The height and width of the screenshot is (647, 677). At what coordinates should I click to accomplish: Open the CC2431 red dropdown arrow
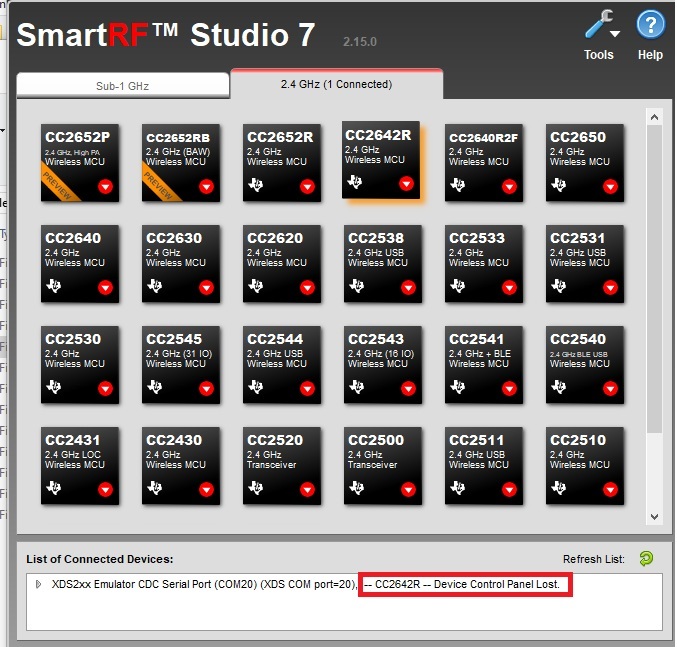point(105,489)
